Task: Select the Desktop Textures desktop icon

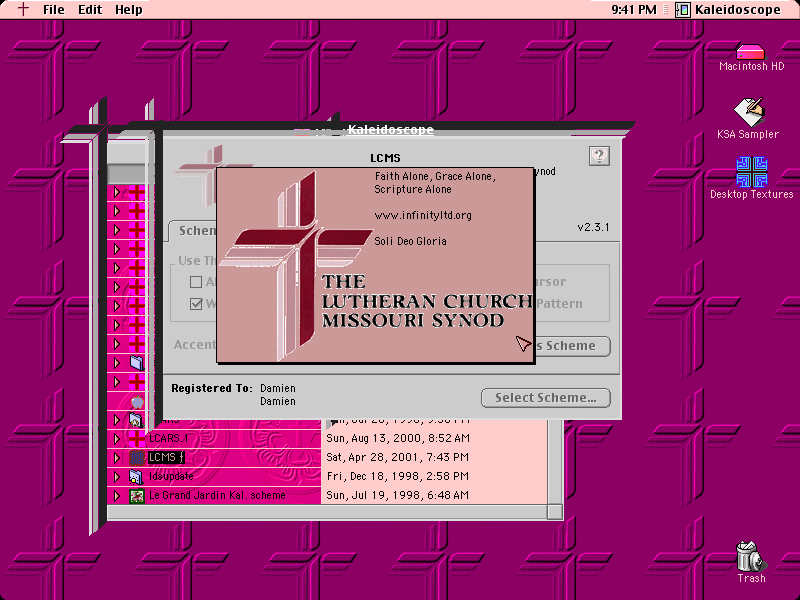Action: 752,172
